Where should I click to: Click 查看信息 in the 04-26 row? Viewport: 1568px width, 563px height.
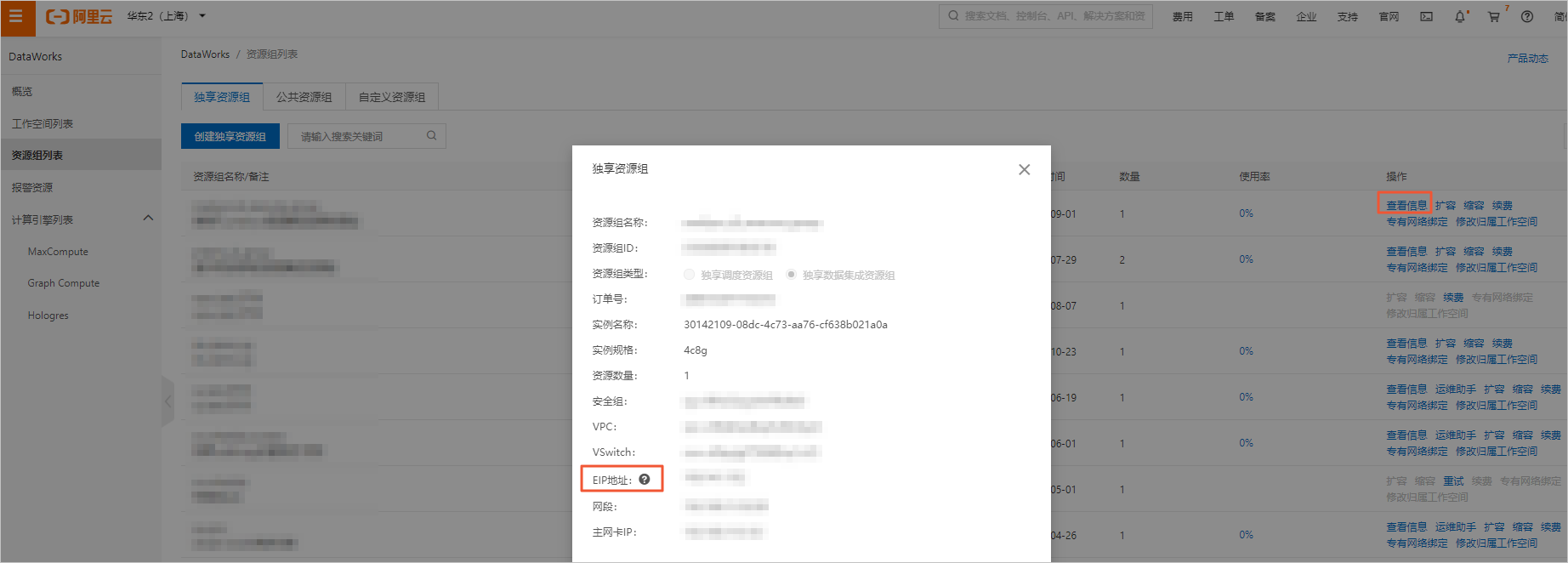point(1406,527)
